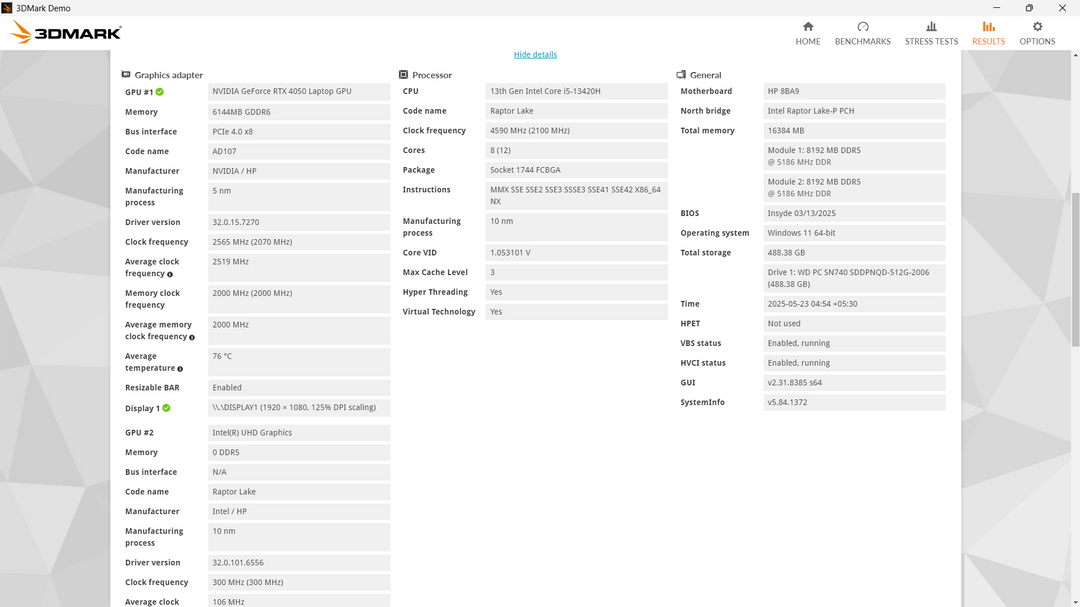Click info icon beside Average memory clock frequency
This screenshot has height=607, width=1080.
click(x=191, y=338)
